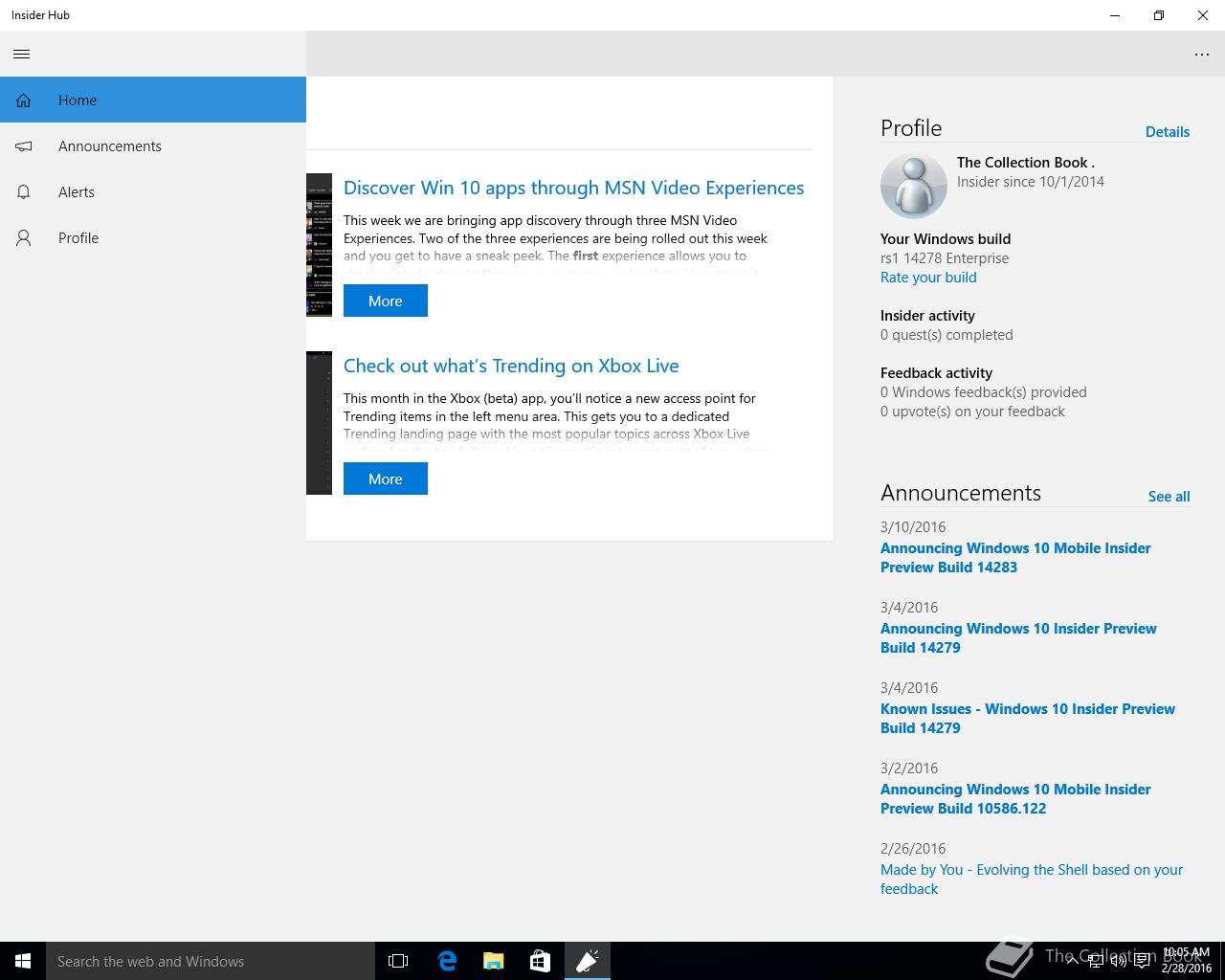The height and width of the screenshot is (980, 1225).
Task: Open the Windows Start menu
Action: [23, 961]
